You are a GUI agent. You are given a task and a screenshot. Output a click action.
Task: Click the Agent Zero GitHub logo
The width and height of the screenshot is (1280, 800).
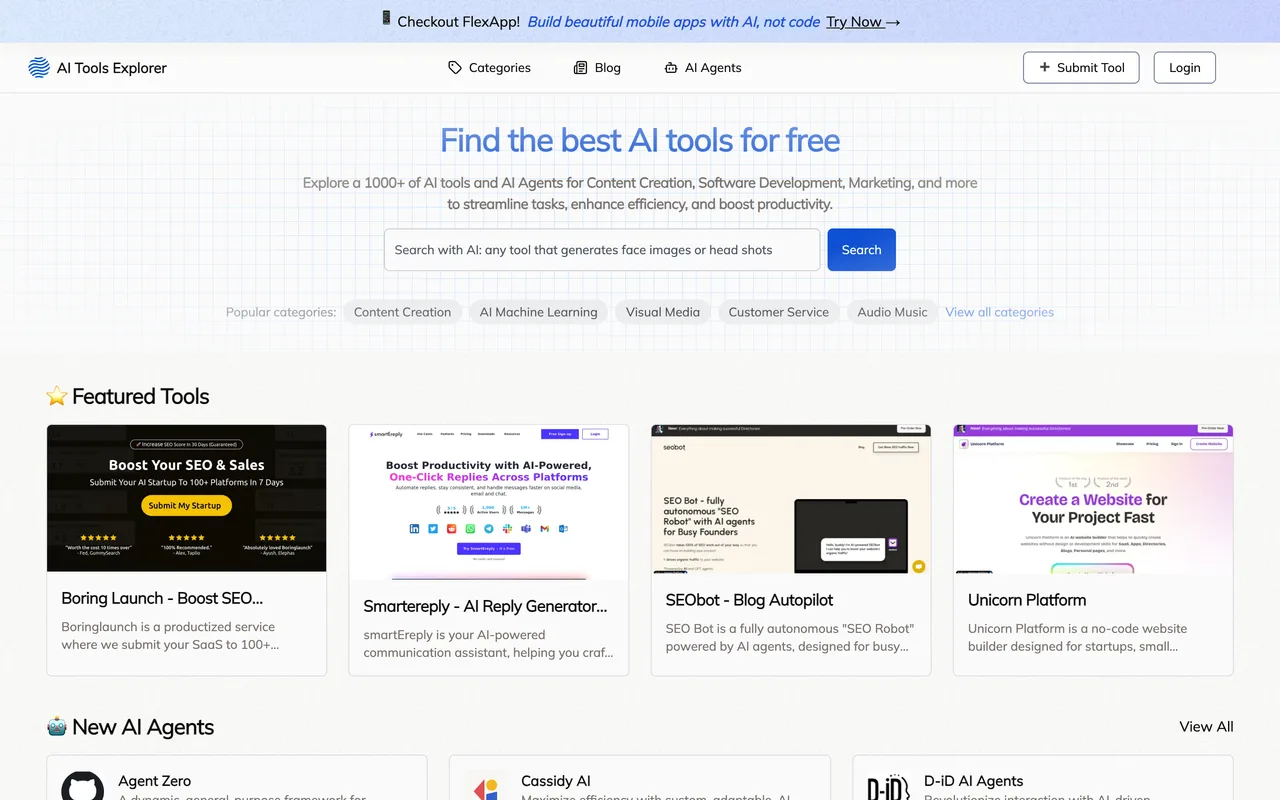pos(82,786)
